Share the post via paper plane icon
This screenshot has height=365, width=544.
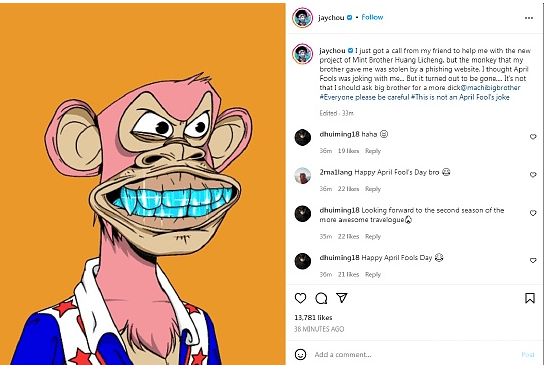click(342, 298)
